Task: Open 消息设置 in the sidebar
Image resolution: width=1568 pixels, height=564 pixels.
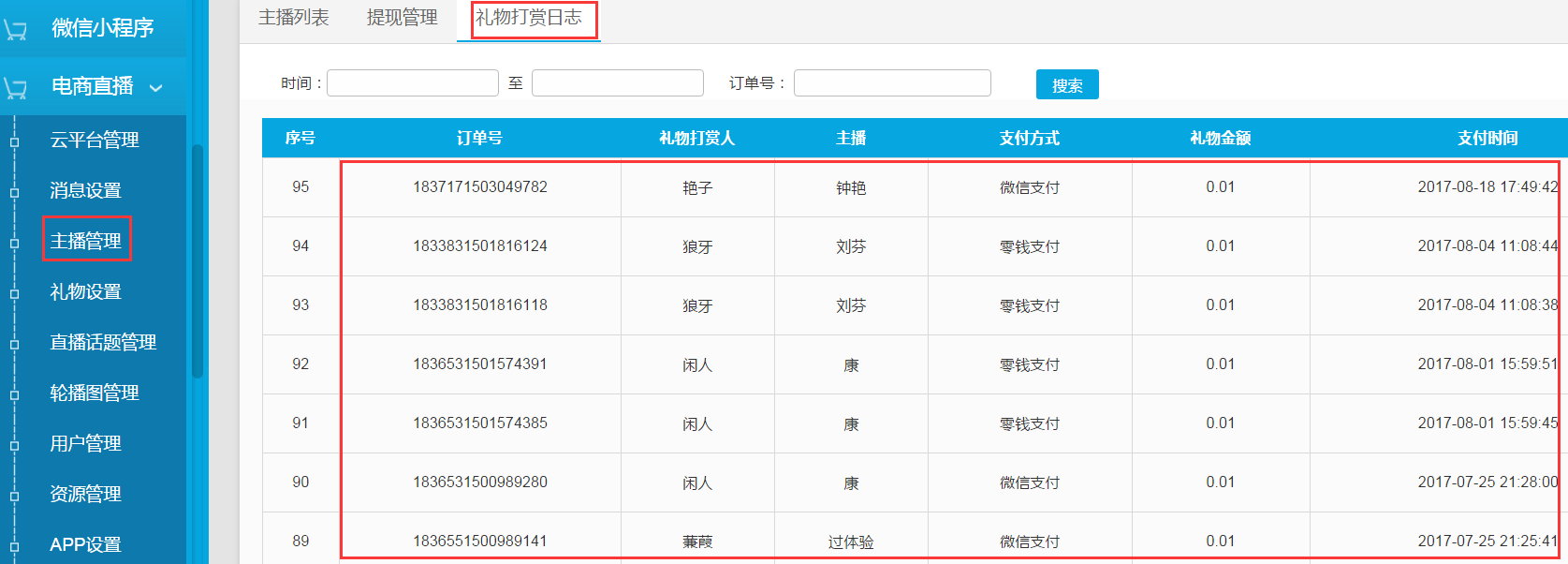Action: click(85, 191)
